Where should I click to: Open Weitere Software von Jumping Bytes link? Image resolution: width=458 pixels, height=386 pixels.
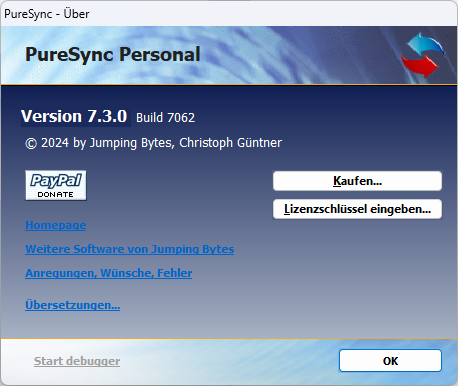[130, 249]
